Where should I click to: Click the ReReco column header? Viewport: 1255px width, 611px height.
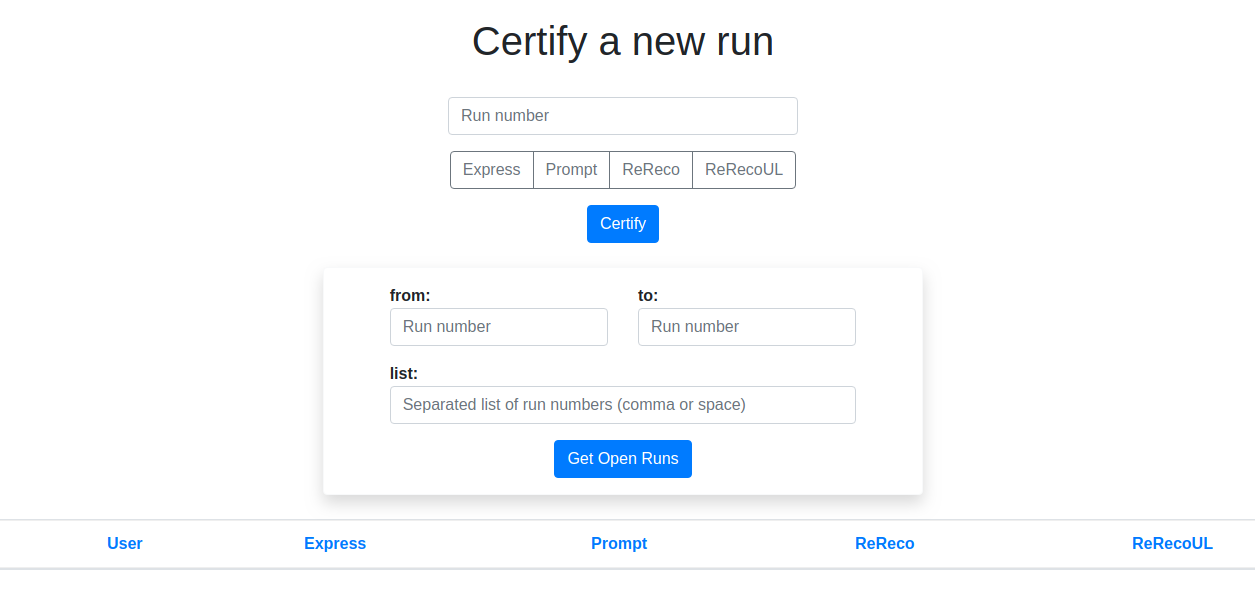pos(885,544)
